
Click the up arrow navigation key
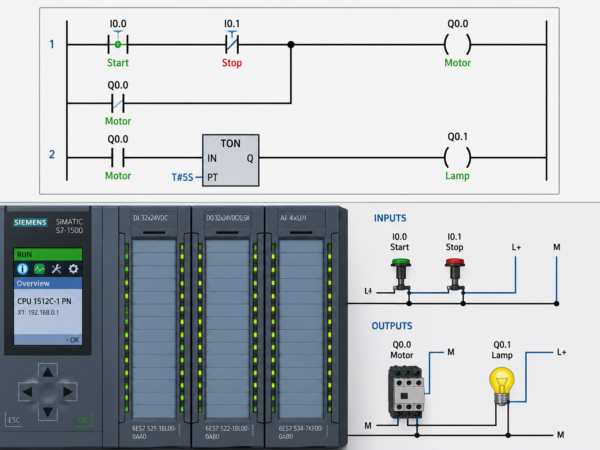[48, 372]
